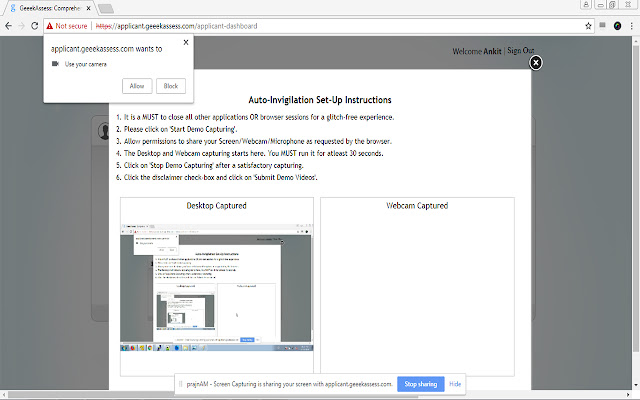Click the Not secure warning indicator
The height and width of the screenshot is (400, 640).
point(68,24)
